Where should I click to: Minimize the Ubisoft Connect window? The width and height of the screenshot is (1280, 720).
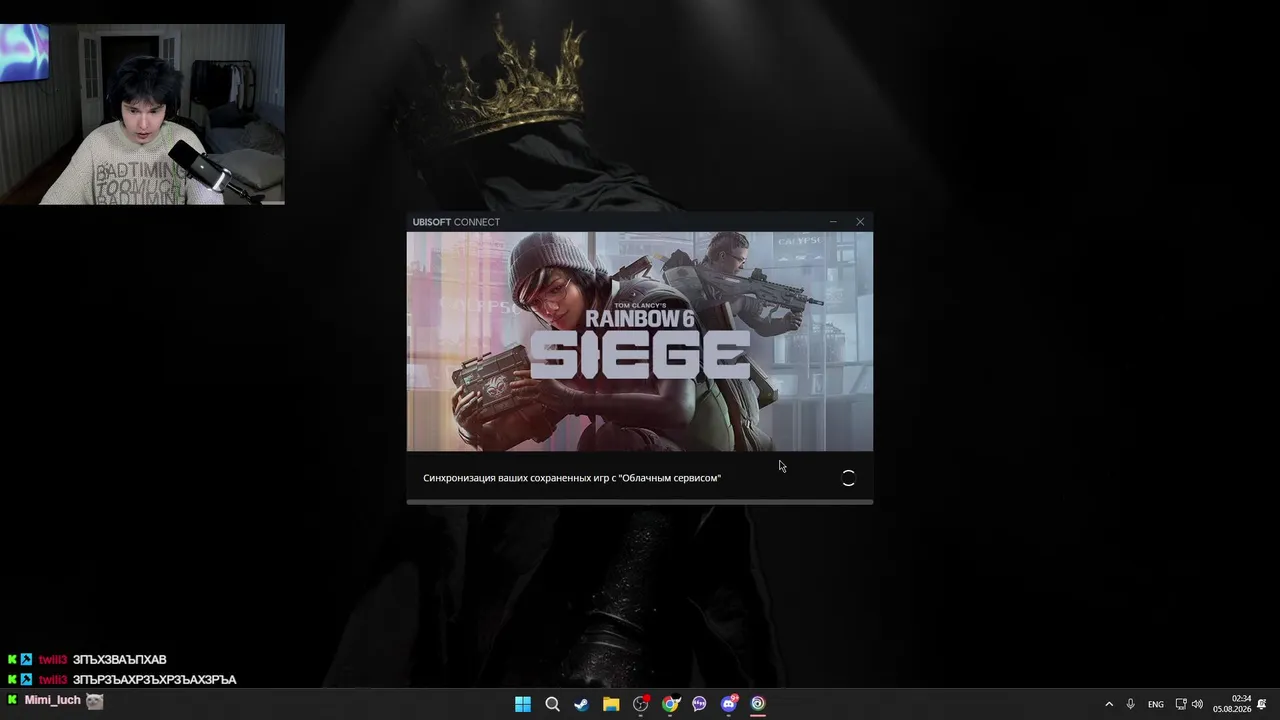click(833, 222)
